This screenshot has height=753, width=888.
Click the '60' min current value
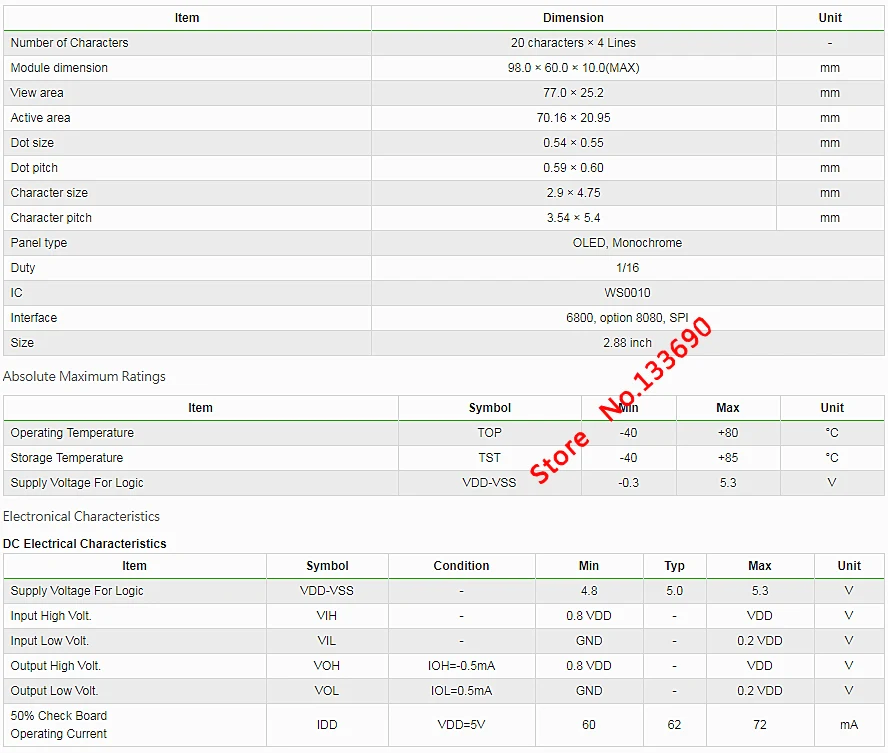588,725
